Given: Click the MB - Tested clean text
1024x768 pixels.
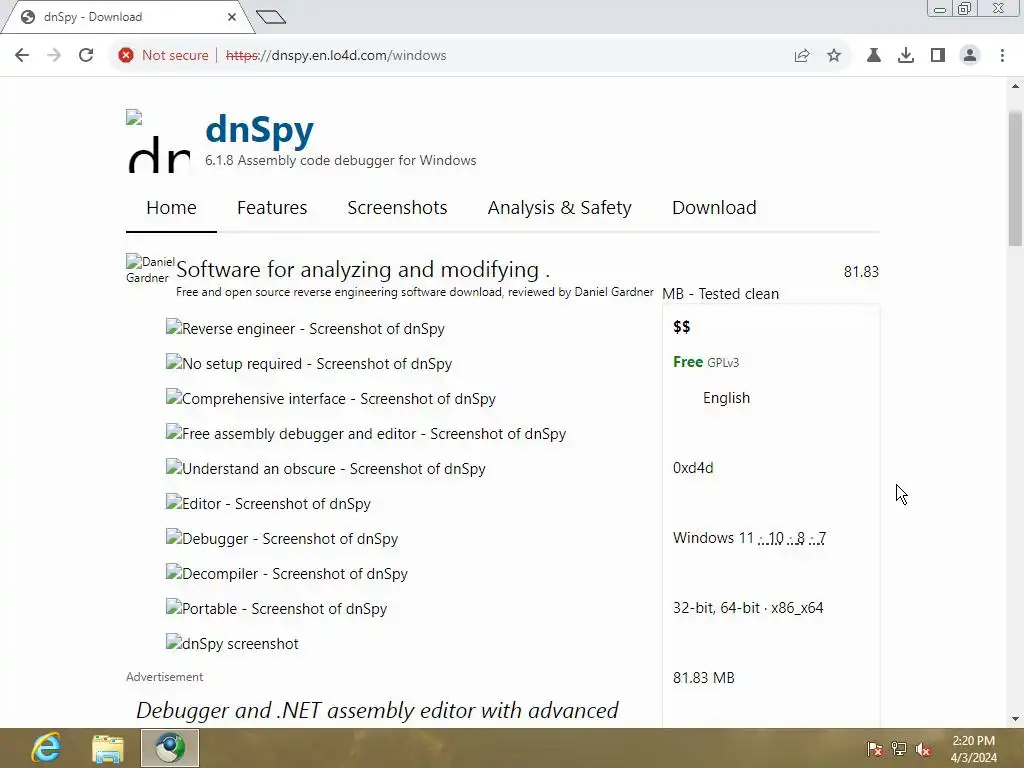Looking at the screenshot, I should tap(721, 294).
